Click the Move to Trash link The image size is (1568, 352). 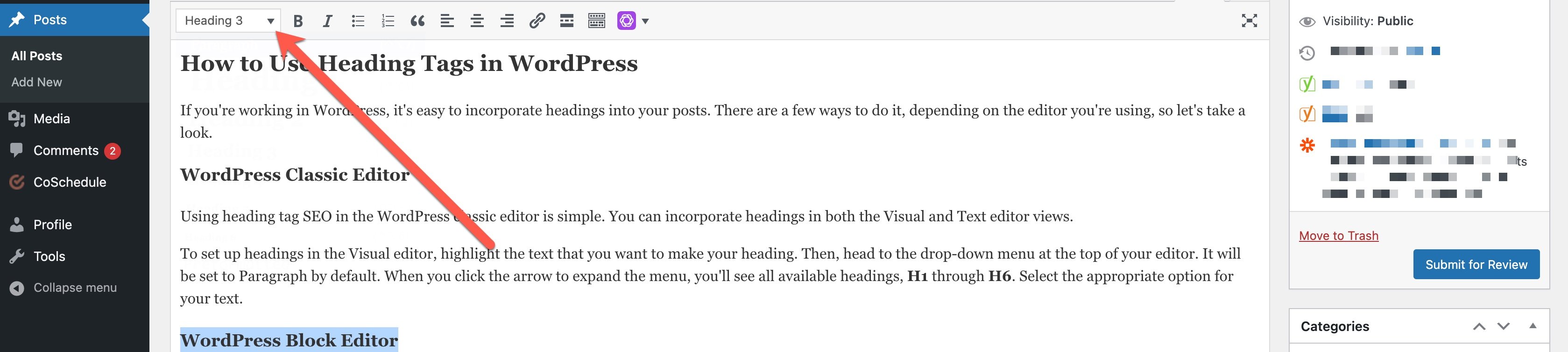pyautogui.click(x=1339, y=236)
